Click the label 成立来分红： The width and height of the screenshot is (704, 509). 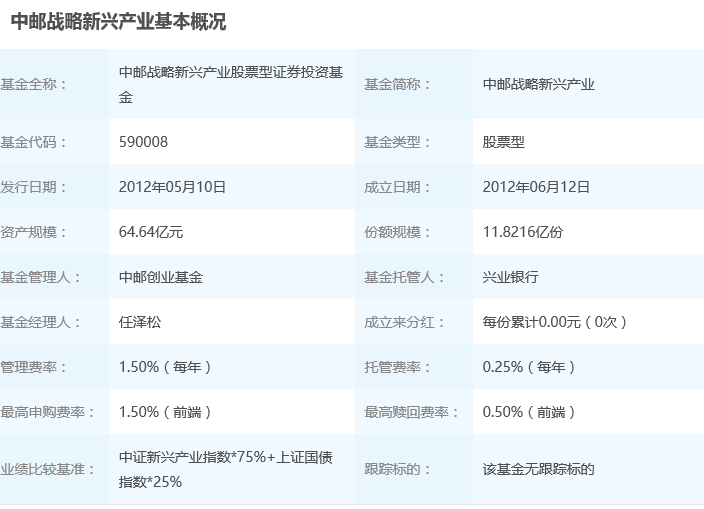tap(405, 322)
